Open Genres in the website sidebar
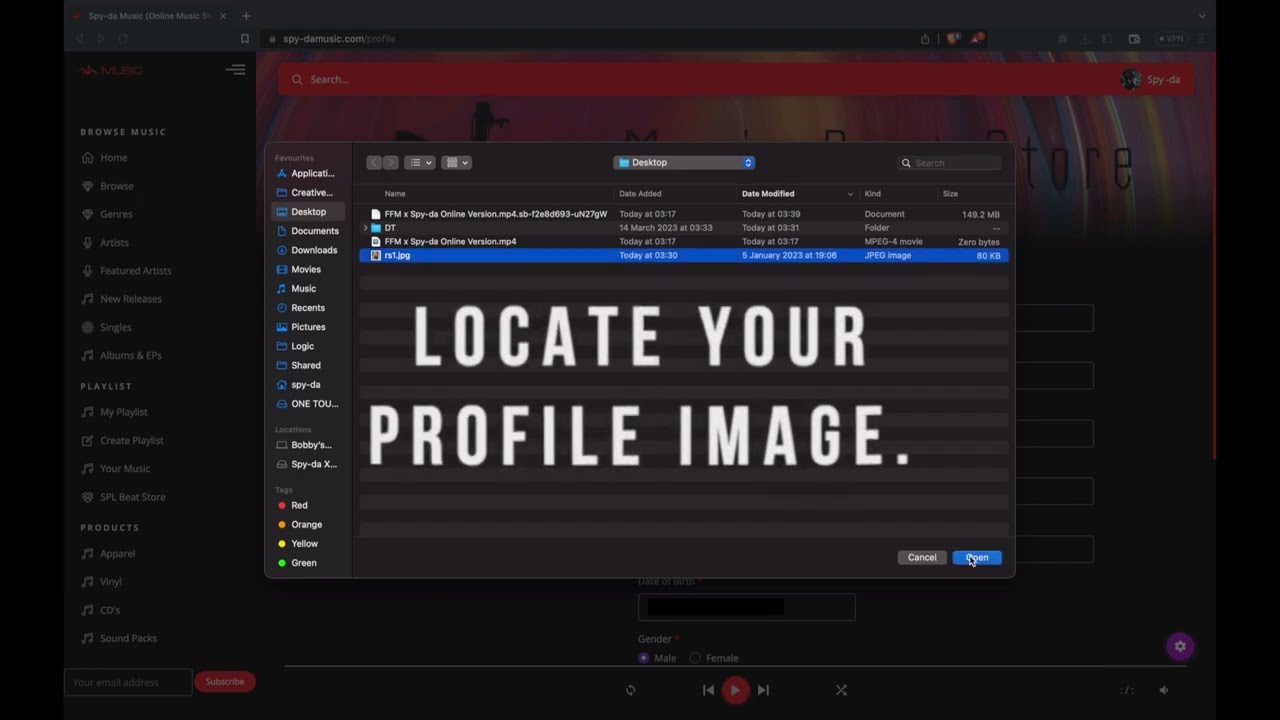 [107, 214]
